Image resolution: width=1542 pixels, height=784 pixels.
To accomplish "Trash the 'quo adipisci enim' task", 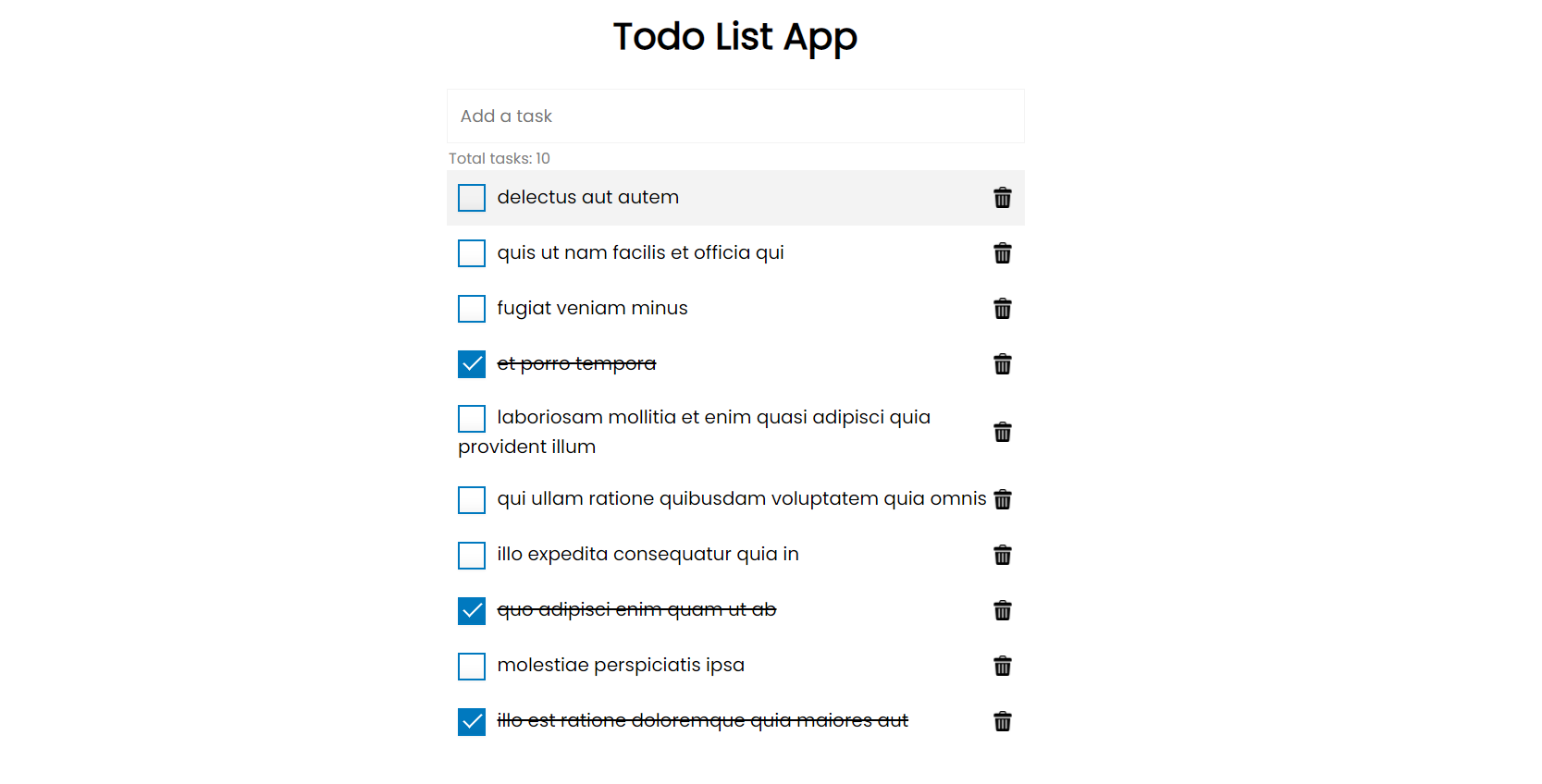I will coord(1002,610).
